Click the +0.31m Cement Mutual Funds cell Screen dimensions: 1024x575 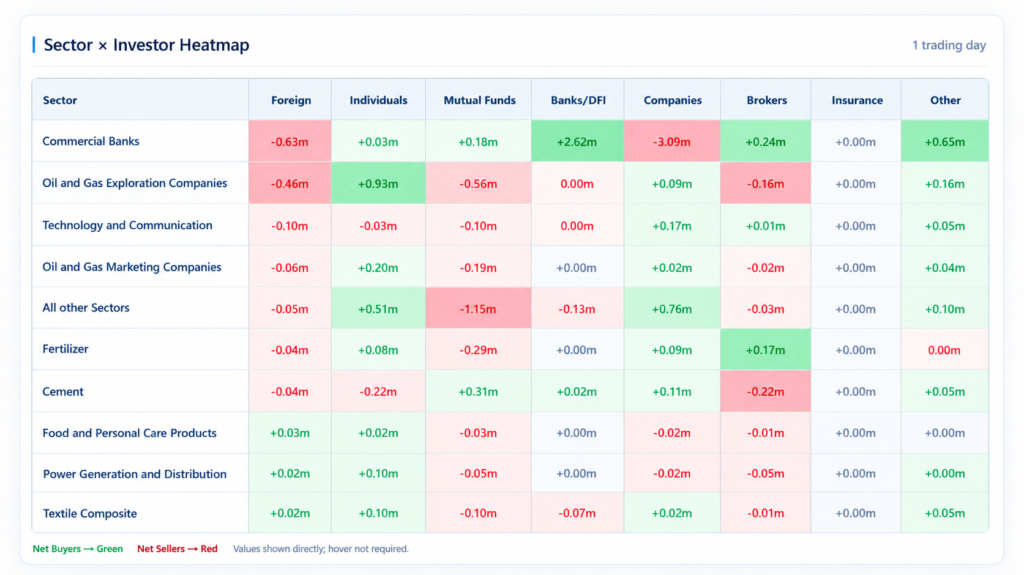[478, 391]
